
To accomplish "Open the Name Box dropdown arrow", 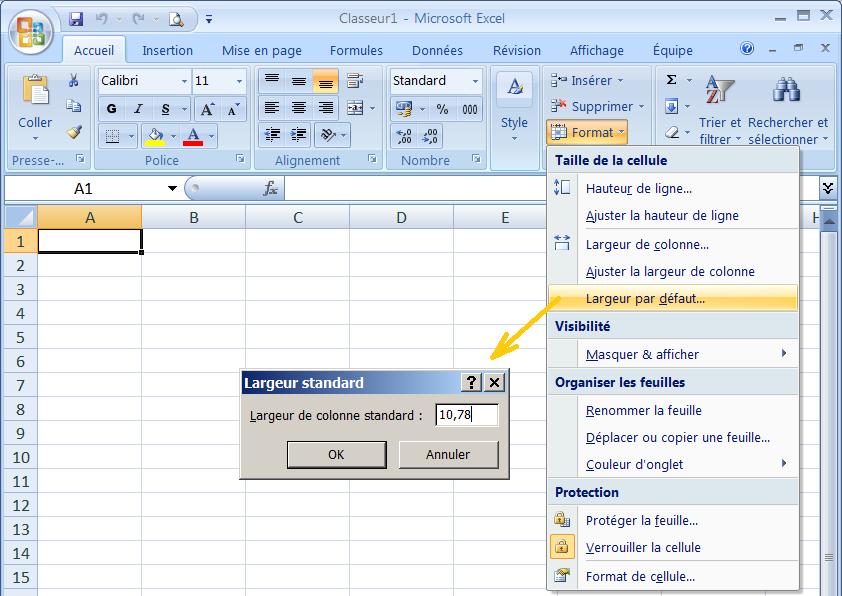I will pyautogui.click(x=172, y=188).
